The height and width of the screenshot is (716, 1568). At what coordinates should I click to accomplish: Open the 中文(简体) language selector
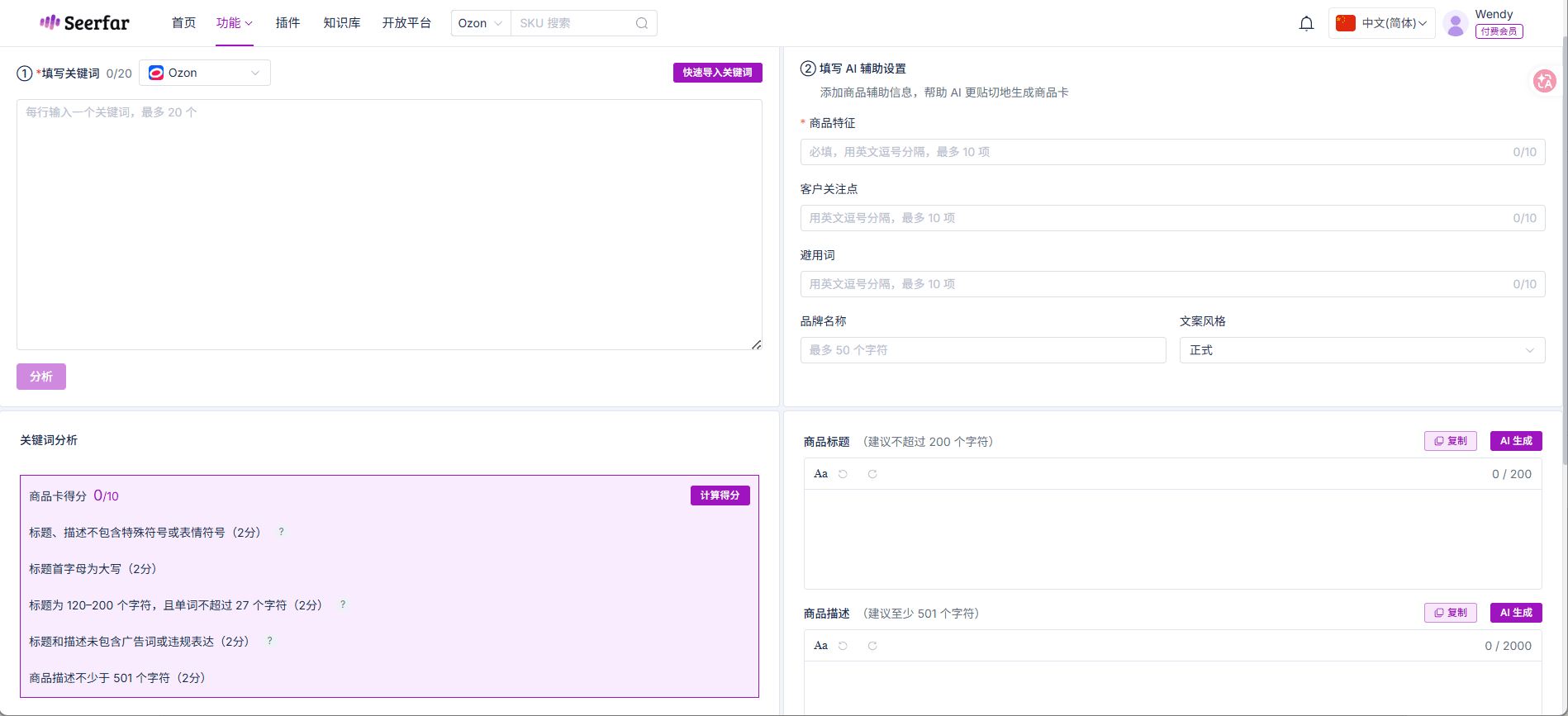point(1381,23)
